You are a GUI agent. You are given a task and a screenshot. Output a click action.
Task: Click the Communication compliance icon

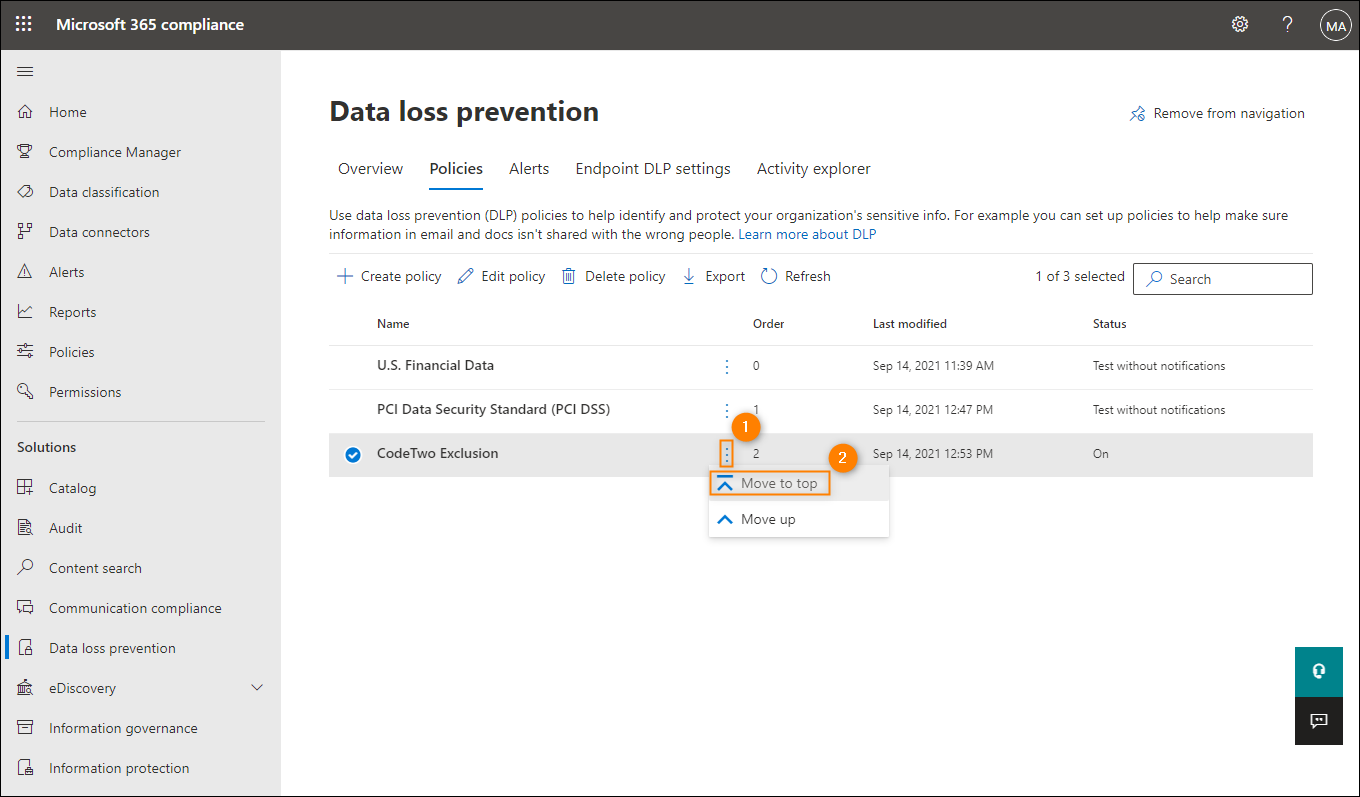26,608
